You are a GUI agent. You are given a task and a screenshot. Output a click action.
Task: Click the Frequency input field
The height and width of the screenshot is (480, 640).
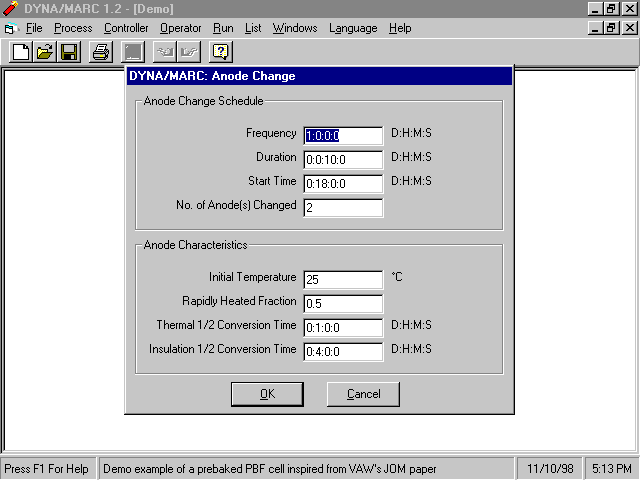343,136
